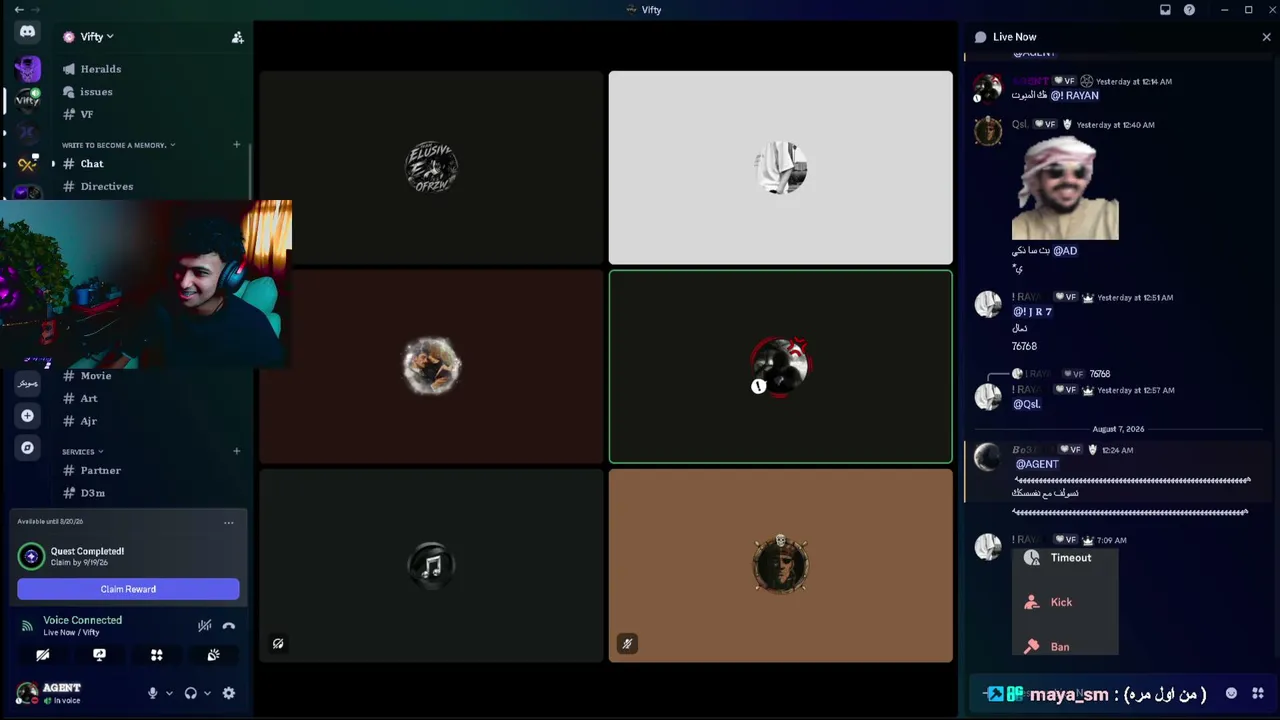Click the 76768 message text
1280x720 pixels.
click(1024, 346)
